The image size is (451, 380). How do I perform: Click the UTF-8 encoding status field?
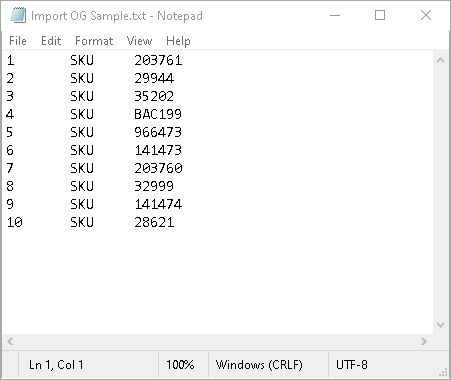[x=352, y=364]
